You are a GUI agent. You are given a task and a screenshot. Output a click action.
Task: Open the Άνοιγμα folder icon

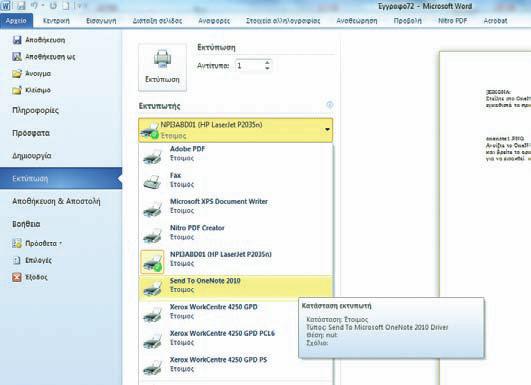pyautogui.click(x=17, y=73)
